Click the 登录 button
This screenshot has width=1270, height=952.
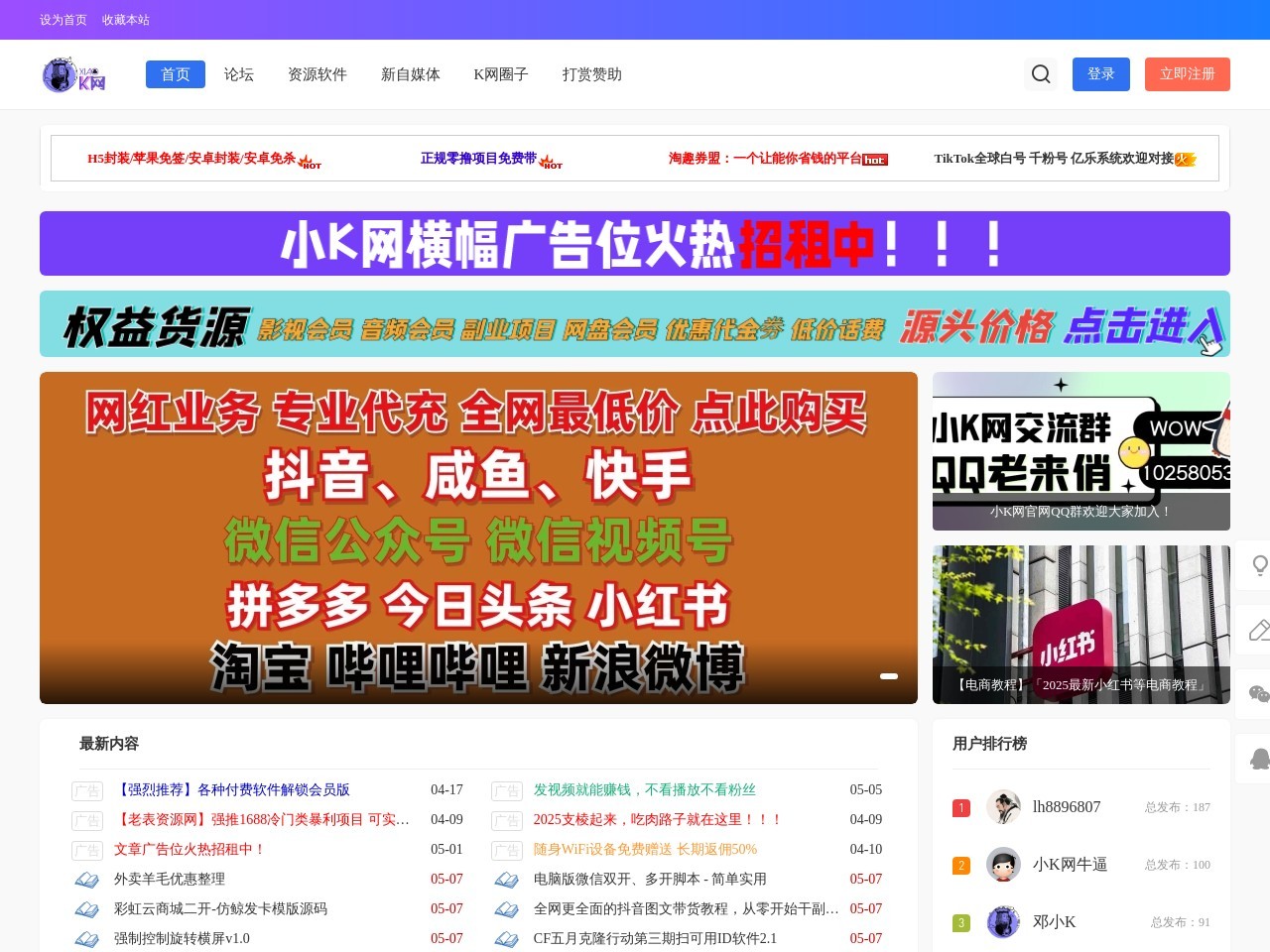pos(1101,74)
